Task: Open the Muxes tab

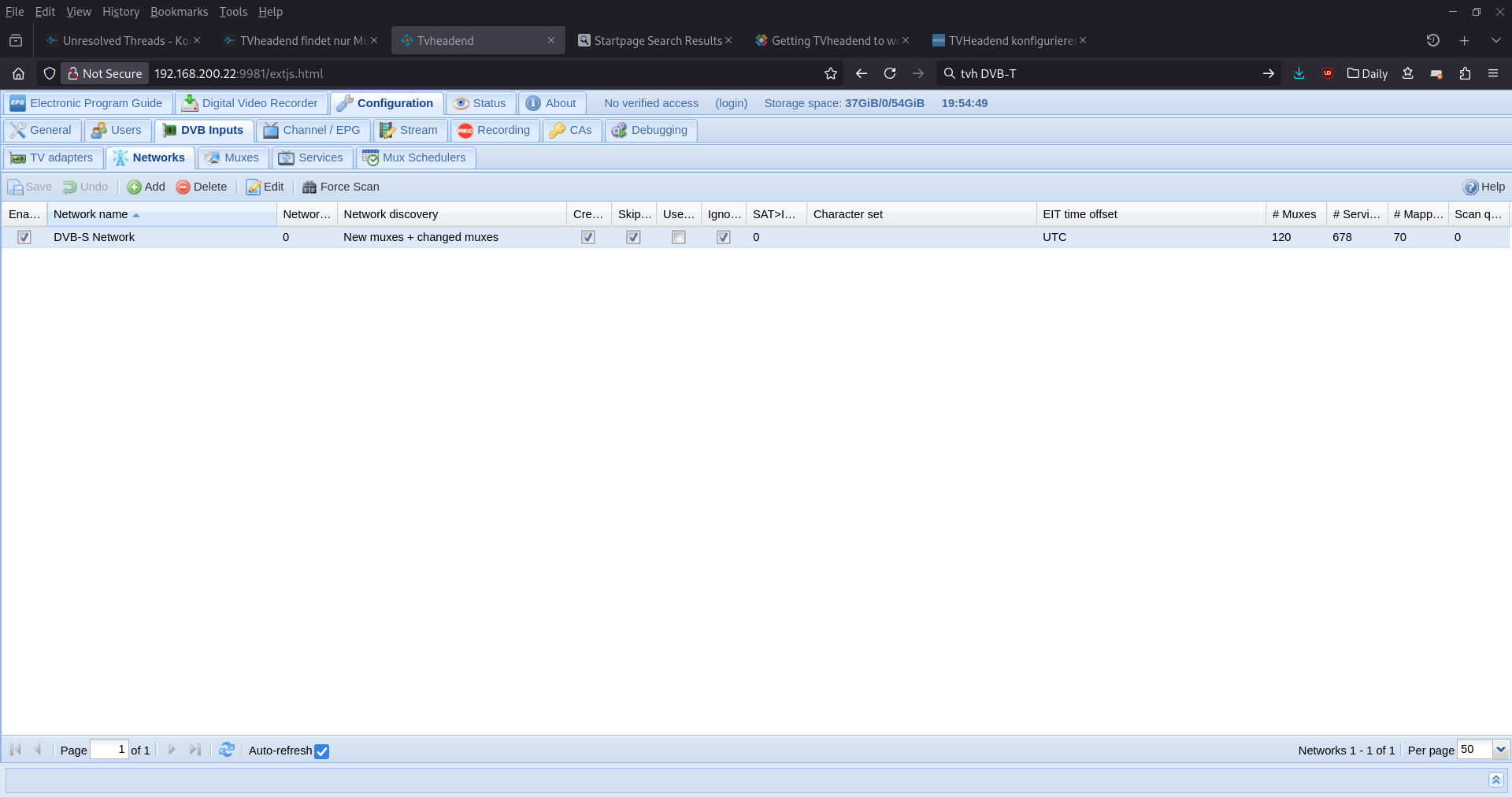Action: coord(233,158)
